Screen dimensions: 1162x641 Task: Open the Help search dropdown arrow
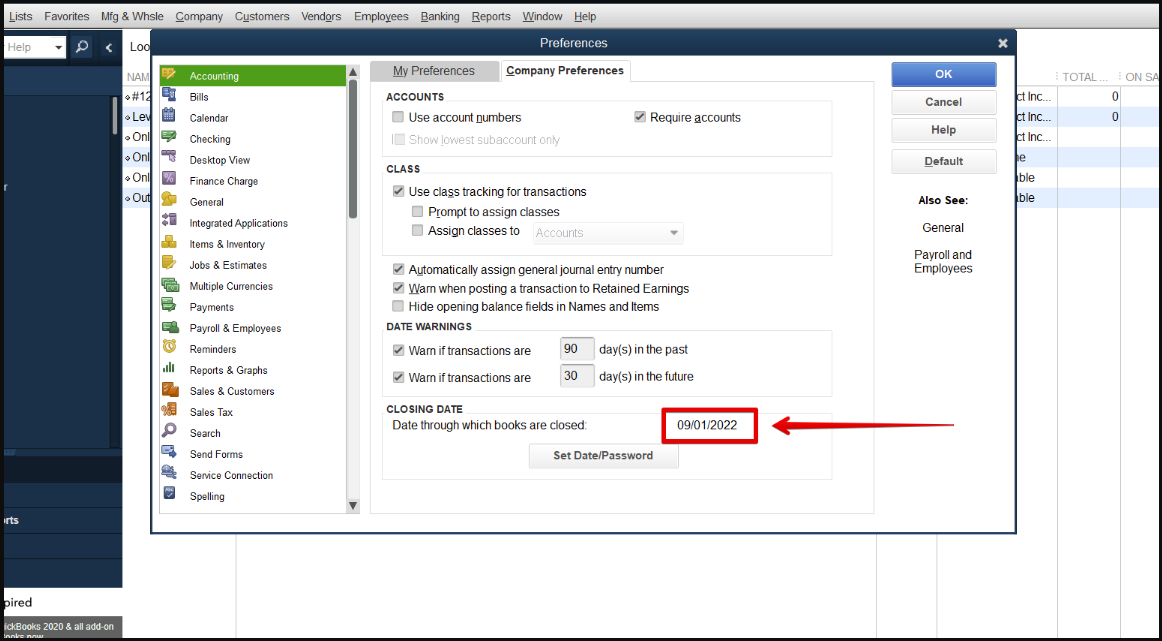click(x=58, y=47)
